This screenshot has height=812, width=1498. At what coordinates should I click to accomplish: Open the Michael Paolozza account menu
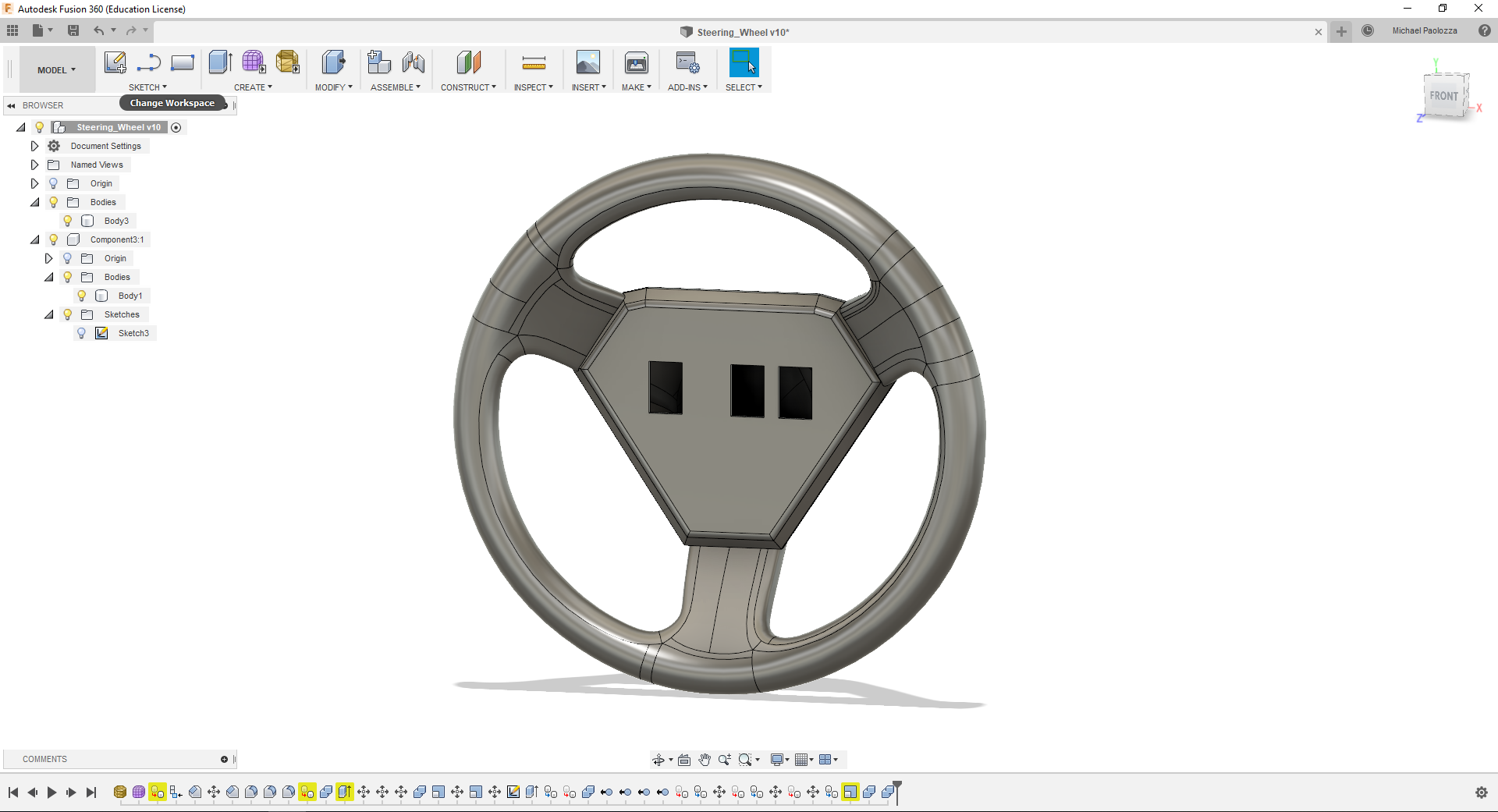(x=1425, y=30)
